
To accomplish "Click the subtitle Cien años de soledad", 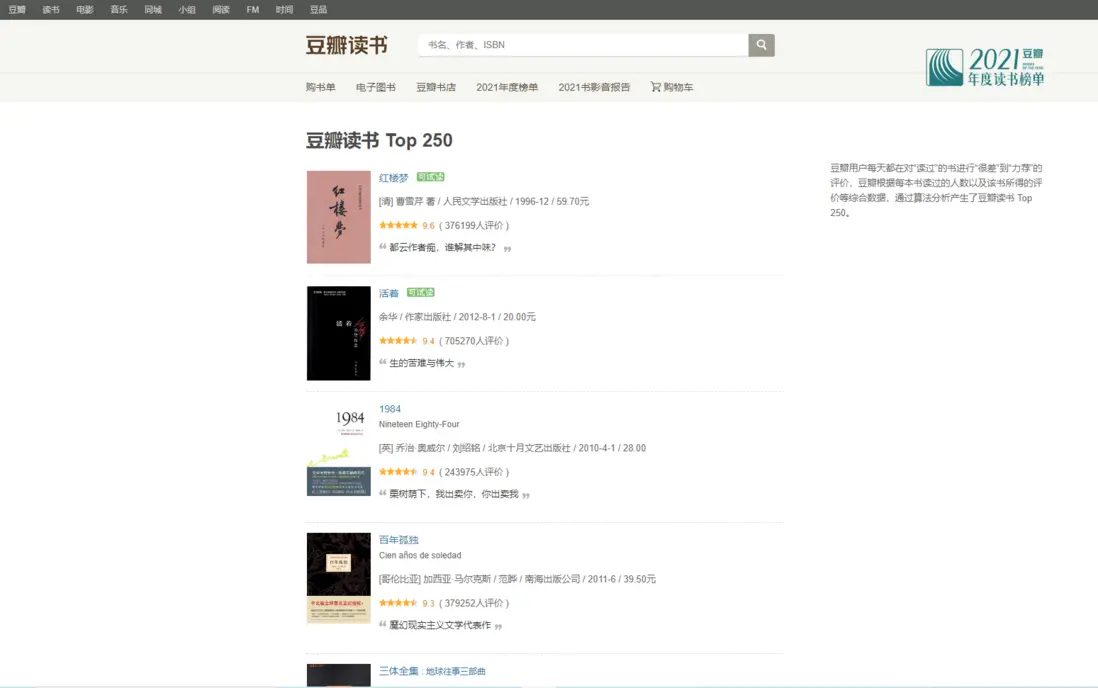I will 420,556.
